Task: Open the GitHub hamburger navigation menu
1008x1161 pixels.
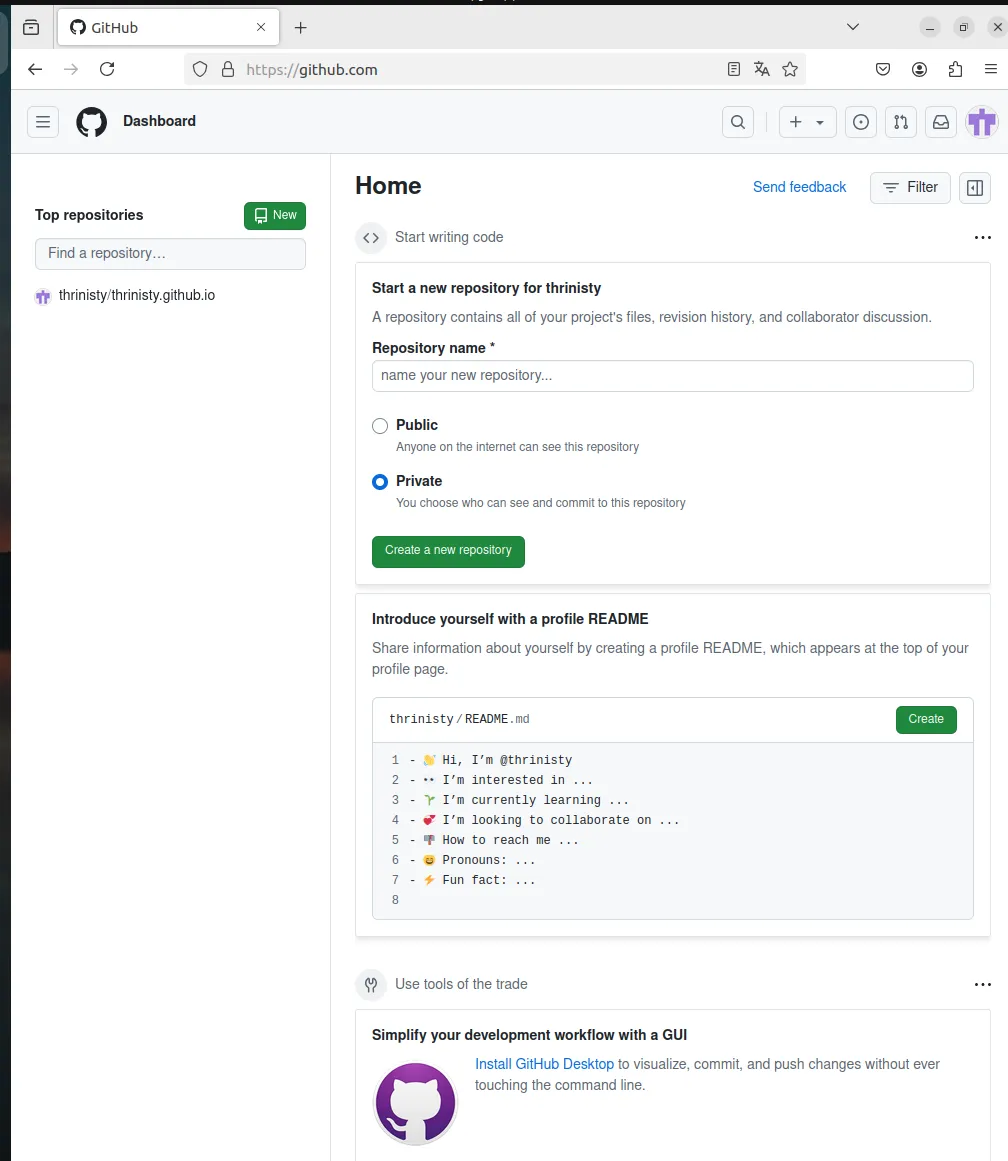Action: point(43,122)
